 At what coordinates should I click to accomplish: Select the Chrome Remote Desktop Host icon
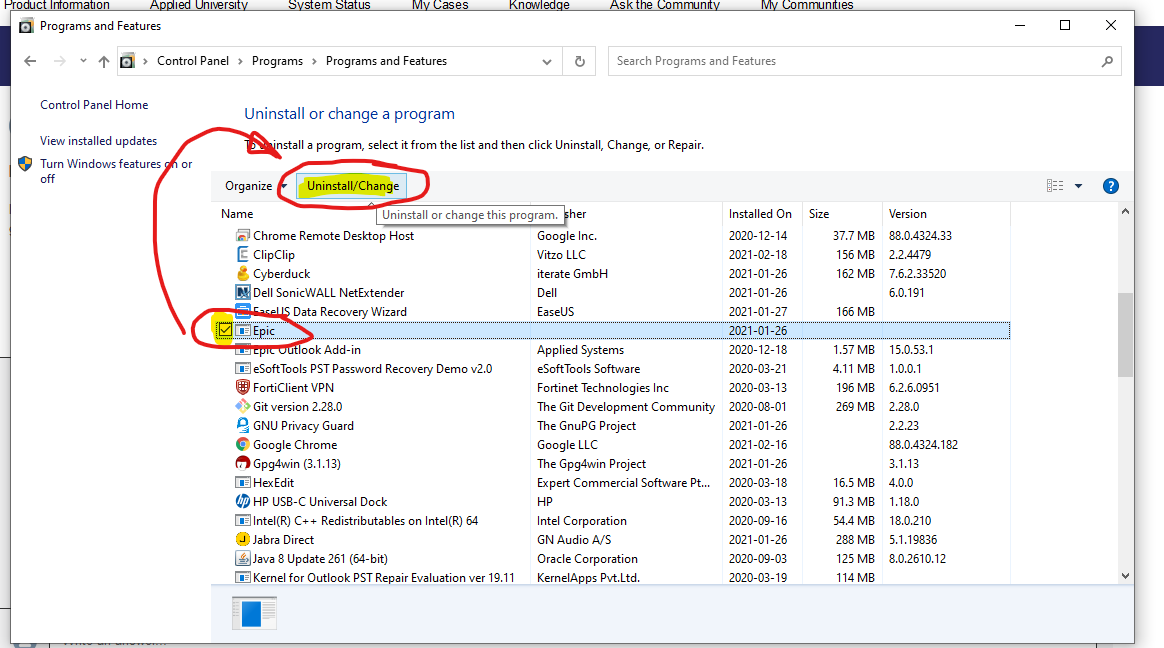pos(243,235)
